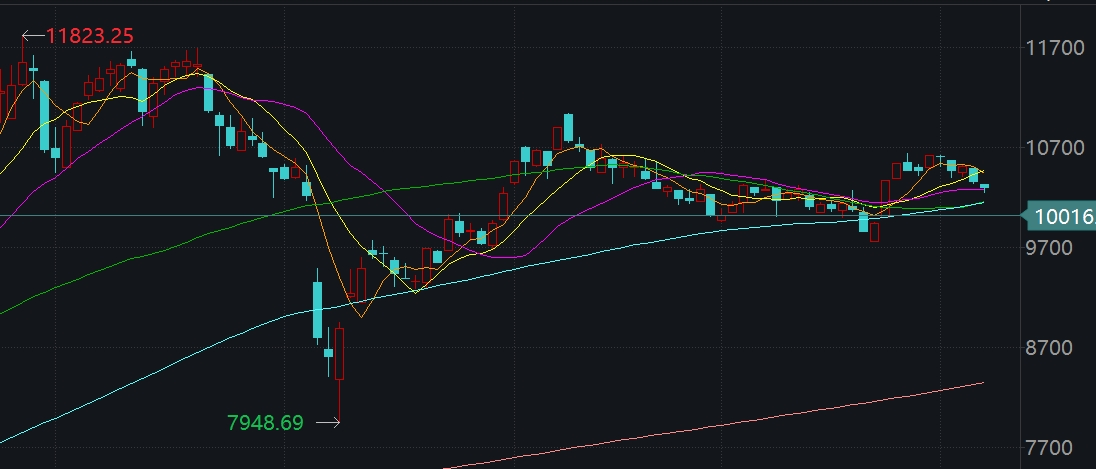Click the 11823.25 high price label
The width and height of the screenshot is (1096, 469).
click(x=89, y=36)
